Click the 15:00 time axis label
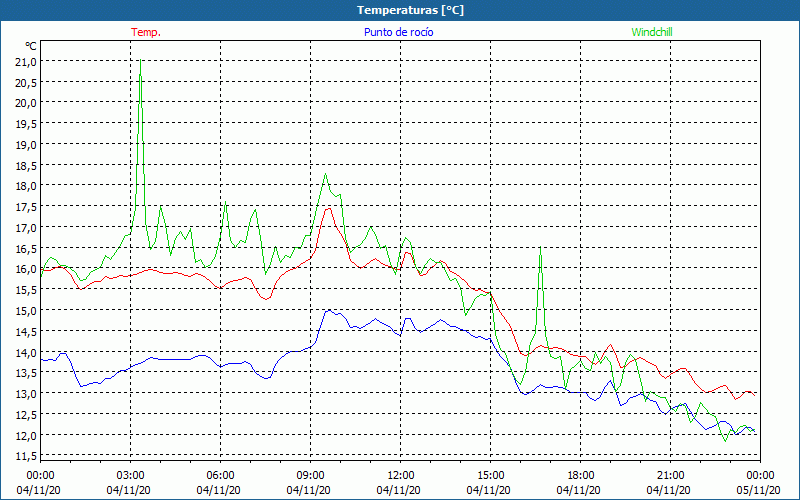Image resolution: width=800 pixels, height=500 pixels. click(490, 476)
